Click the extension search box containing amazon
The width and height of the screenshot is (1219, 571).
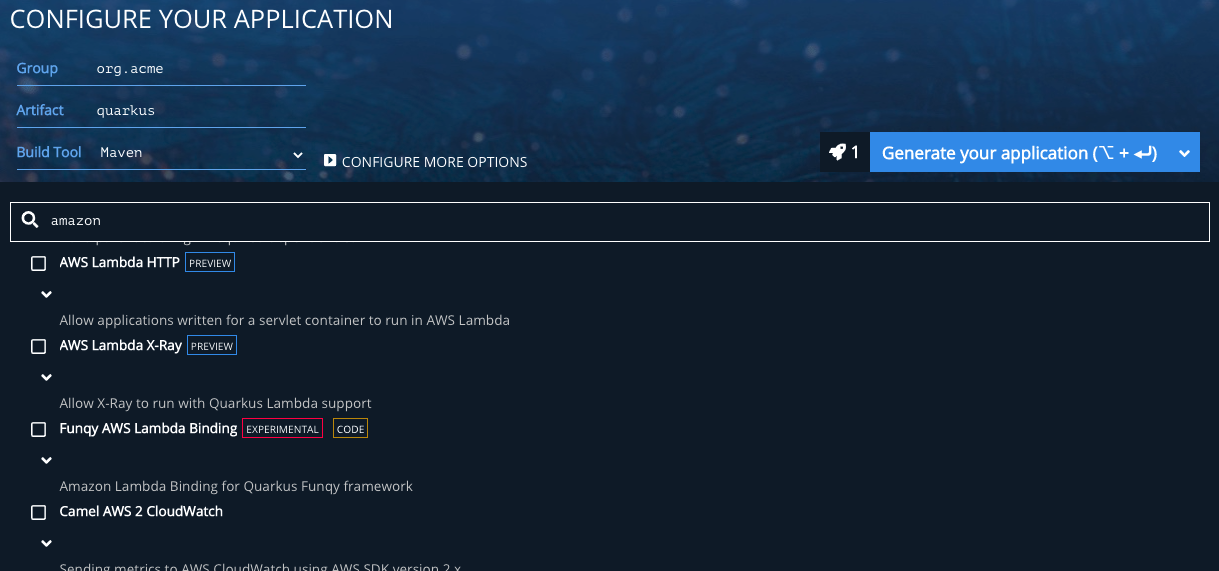click(610, 221)
